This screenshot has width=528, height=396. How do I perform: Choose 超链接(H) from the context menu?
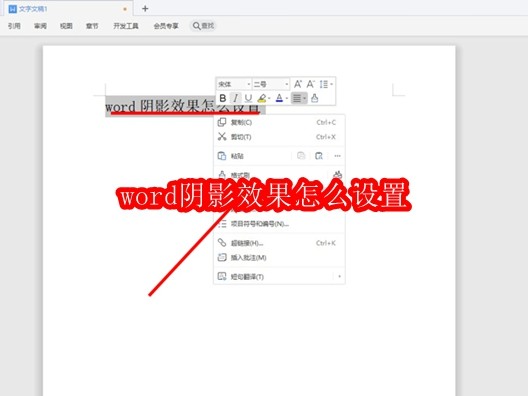(x=279, y=243)
